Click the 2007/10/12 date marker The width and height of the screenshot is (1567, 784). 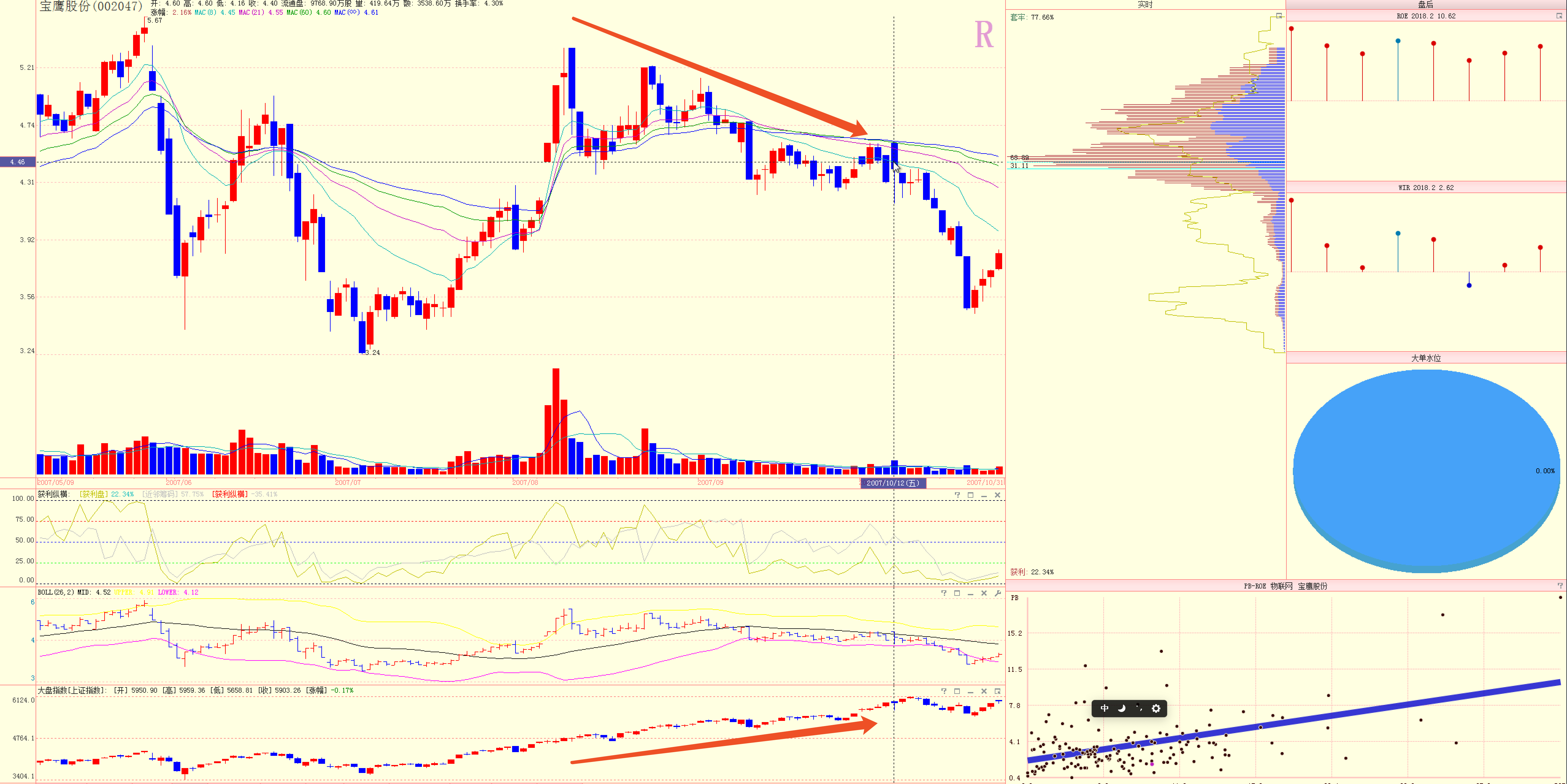(893, 483)
